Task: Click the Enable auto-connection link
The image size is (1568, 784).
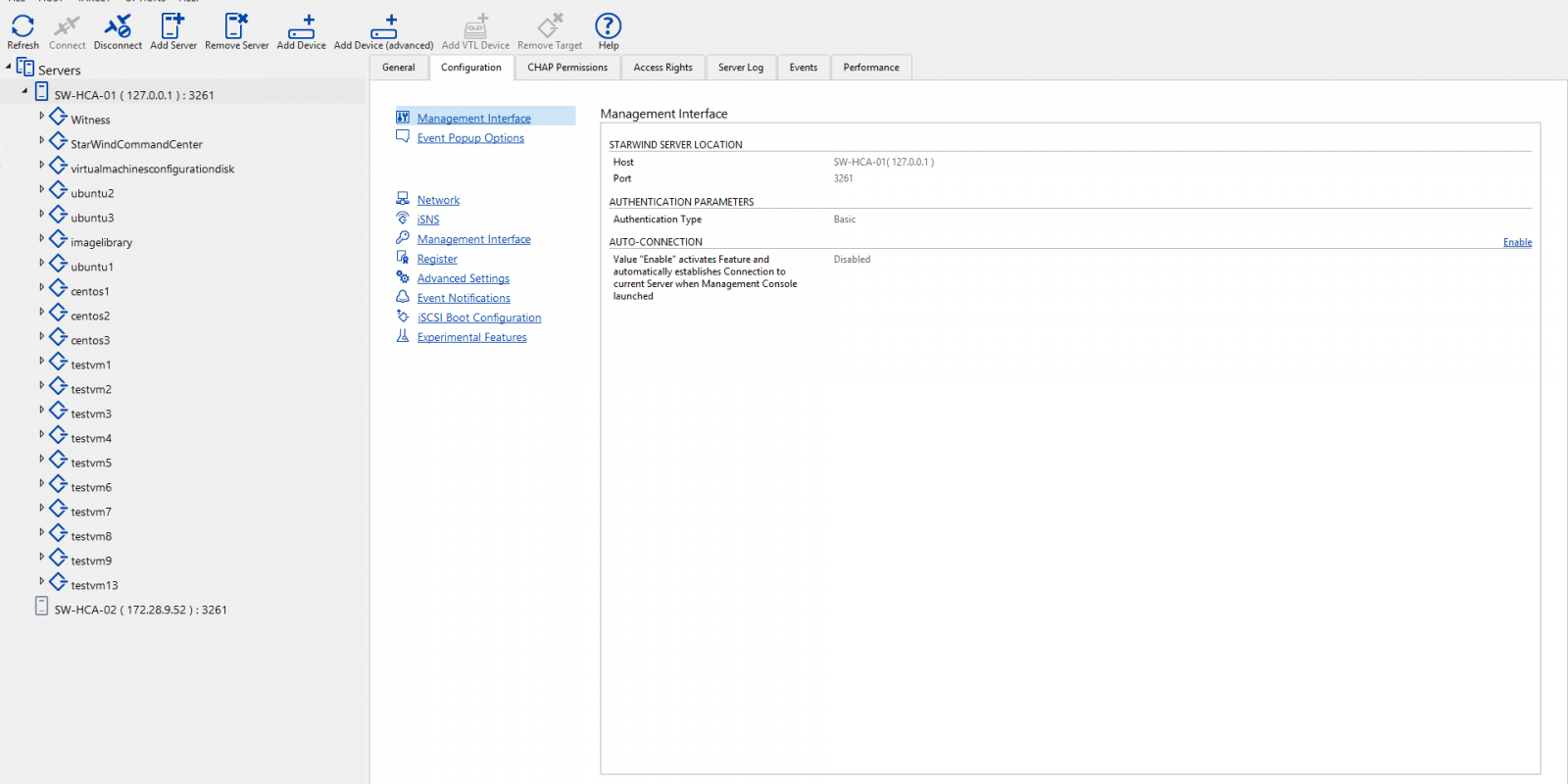Action: pos(1517,242)
